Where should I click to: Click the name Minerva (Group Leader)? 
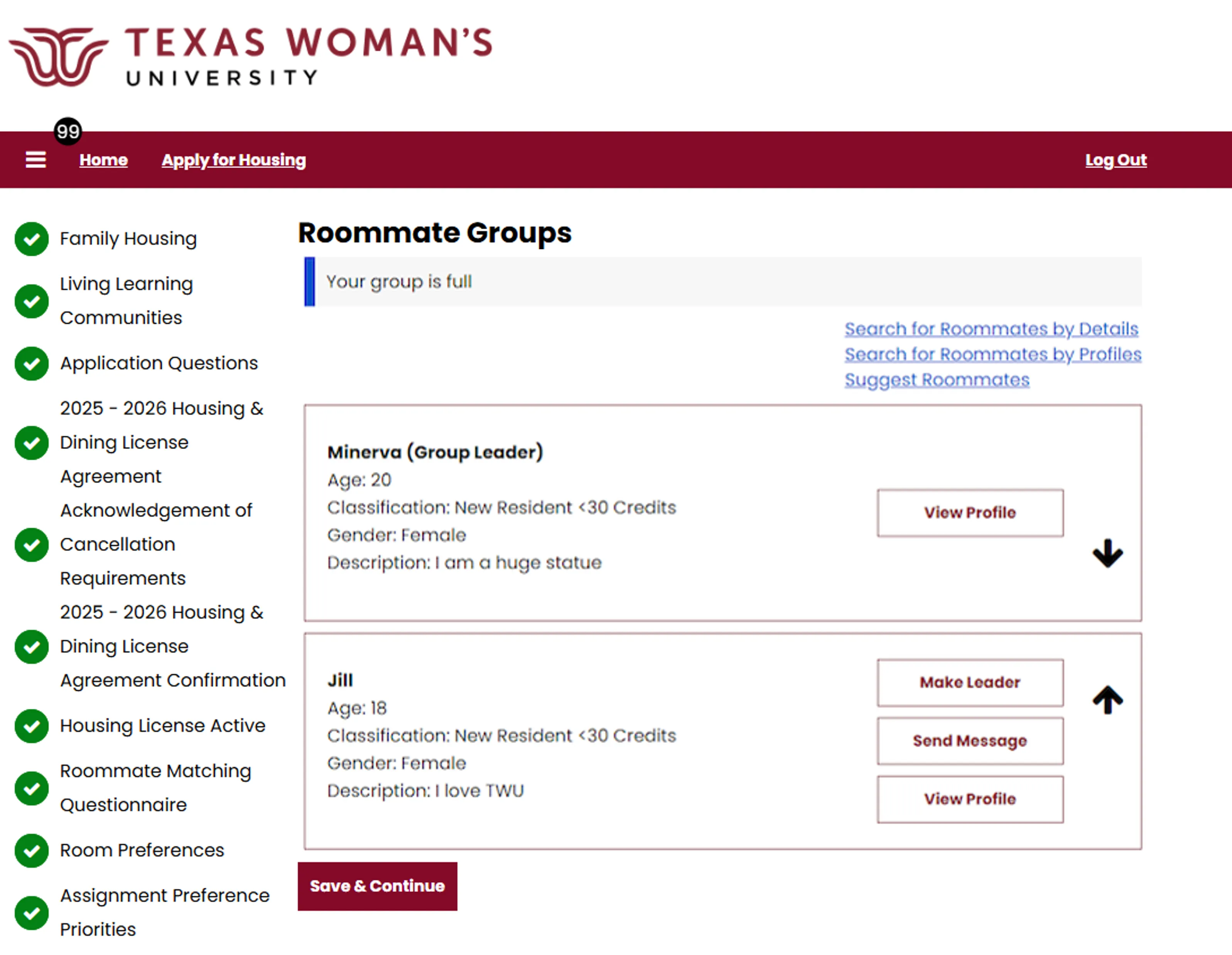point(435,453)
